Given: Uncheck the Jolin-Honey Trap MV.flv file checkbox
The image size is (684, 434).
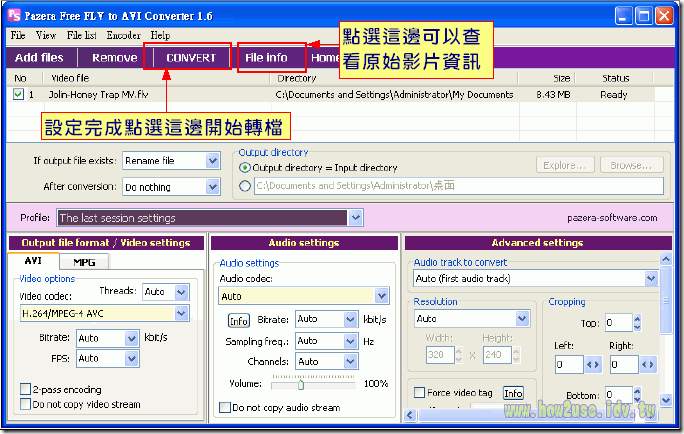Looking at the screenshot, I should pos(18,95).
